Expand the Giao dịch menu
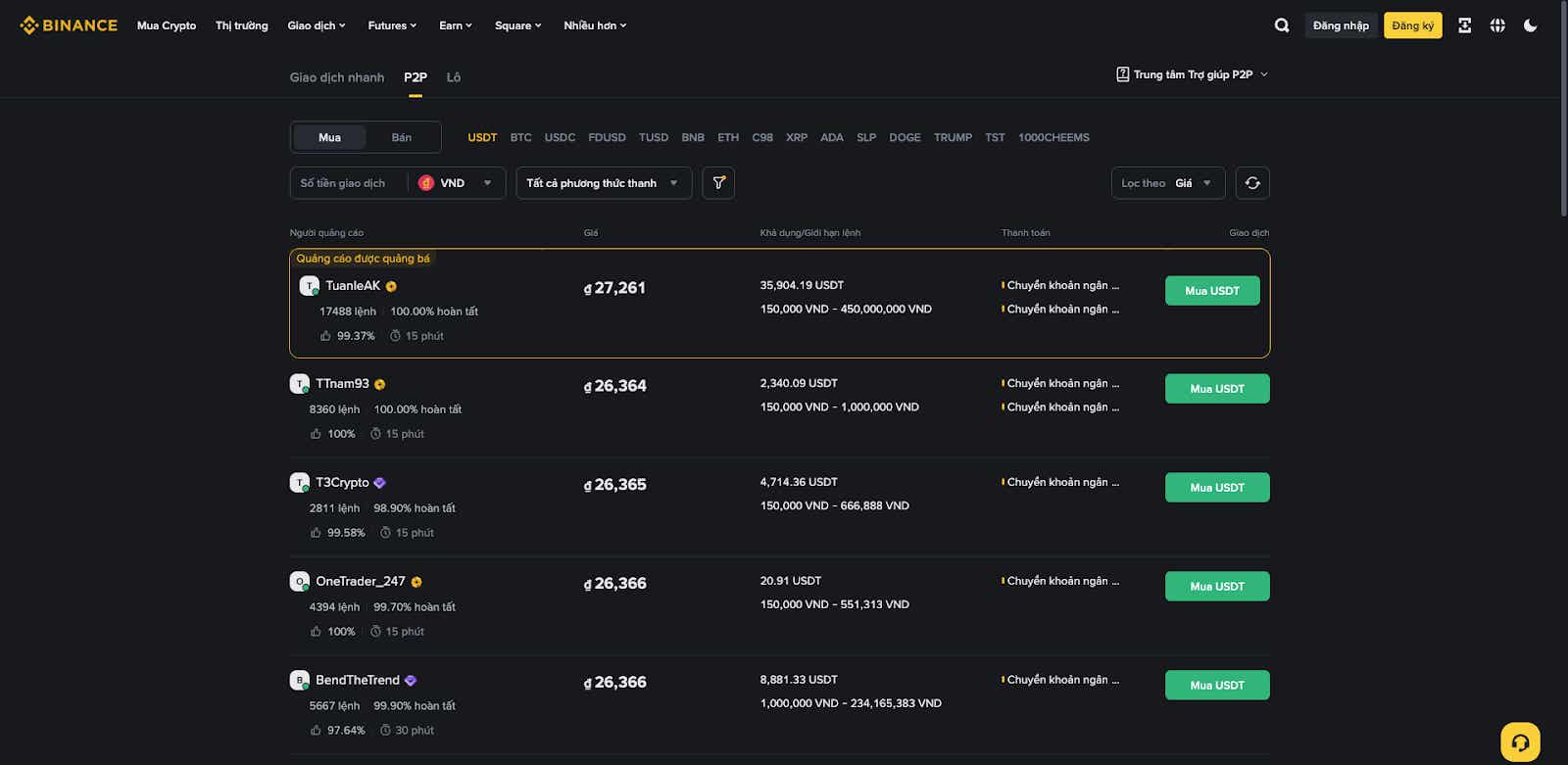 click(317, 25)
